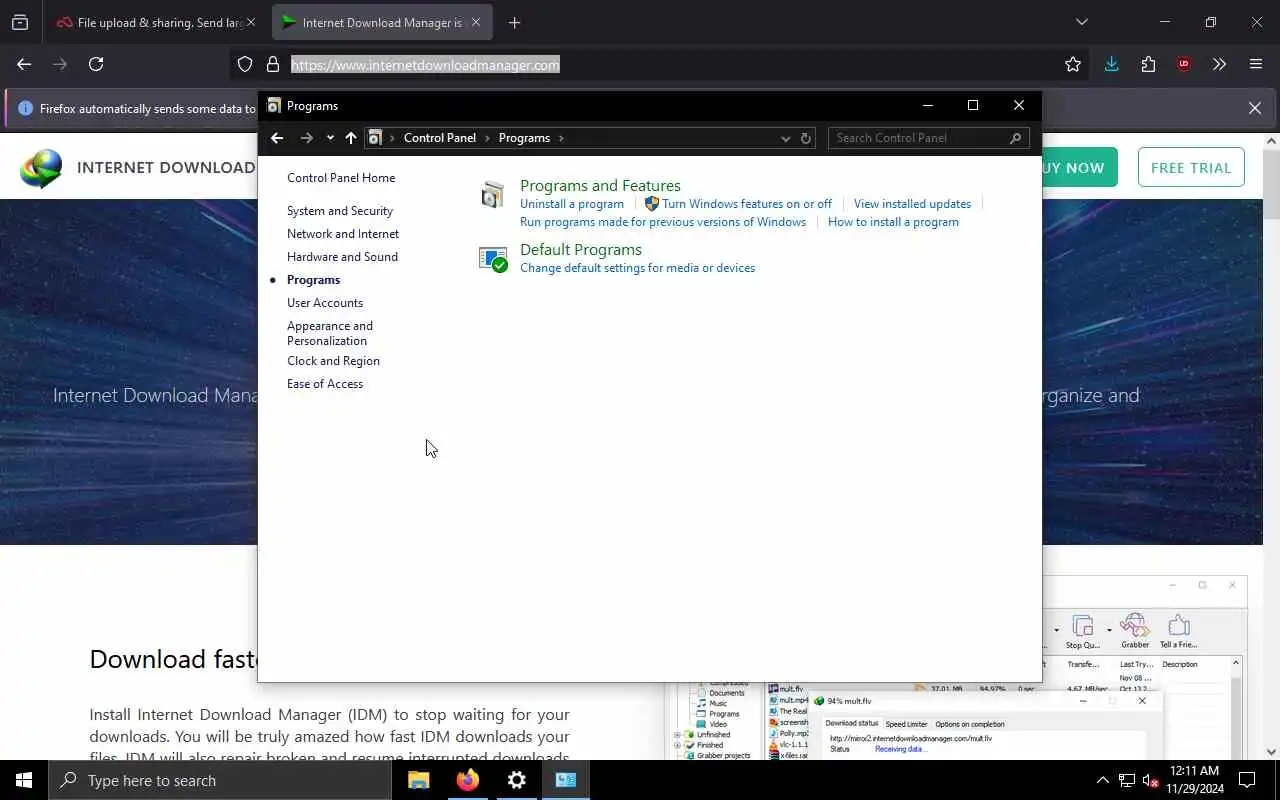
Task: Go up one level in Control Panel
Action: click(350, 138)
